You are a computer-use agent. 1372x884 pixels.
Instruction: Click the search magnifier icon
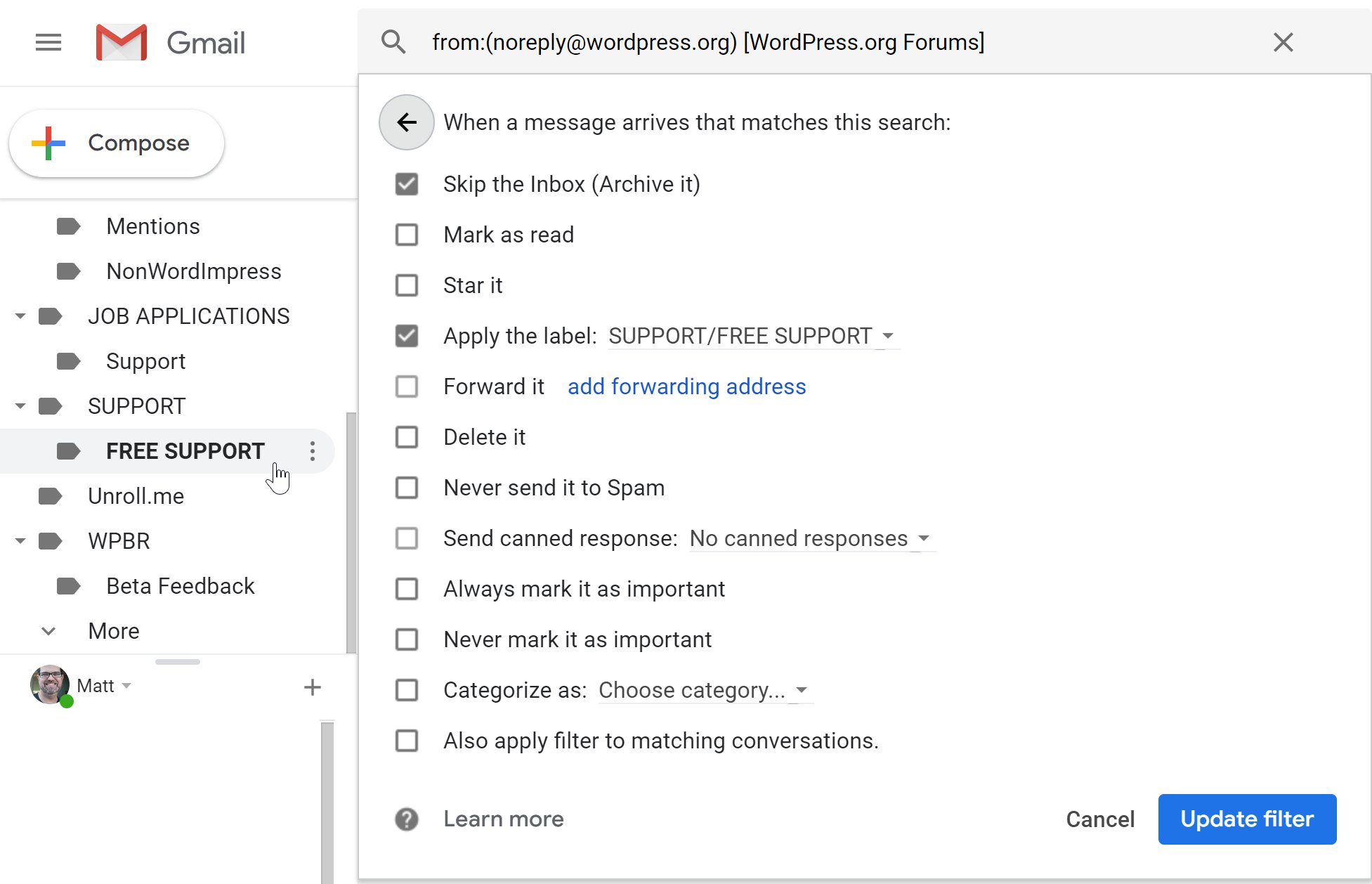393,42
